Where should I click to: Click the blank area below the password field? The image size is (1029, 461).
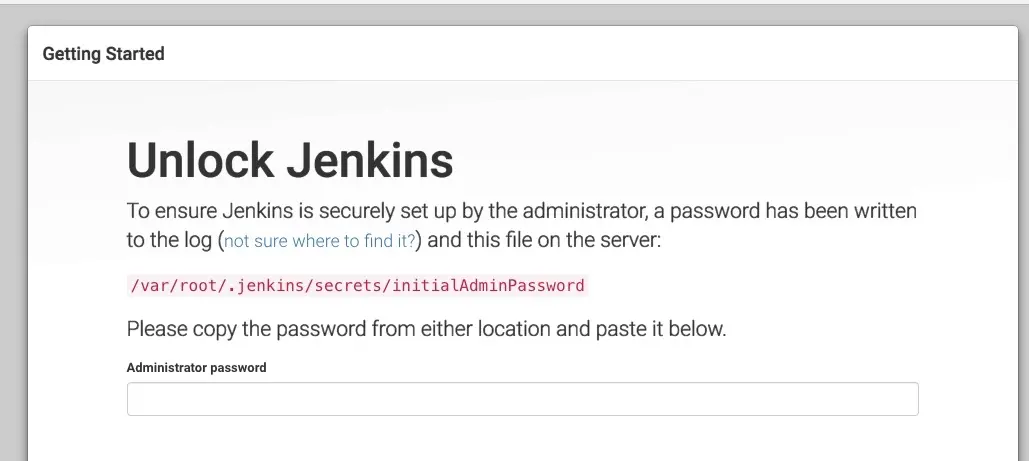pos(522,440)
